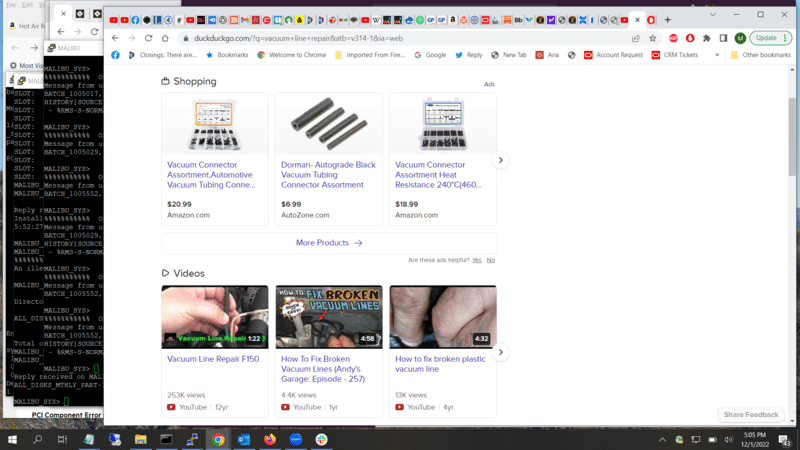The width and height of the screenshot is (800, 450).
Task: Open the CRM Tickets bookmark
Action: 674,55
